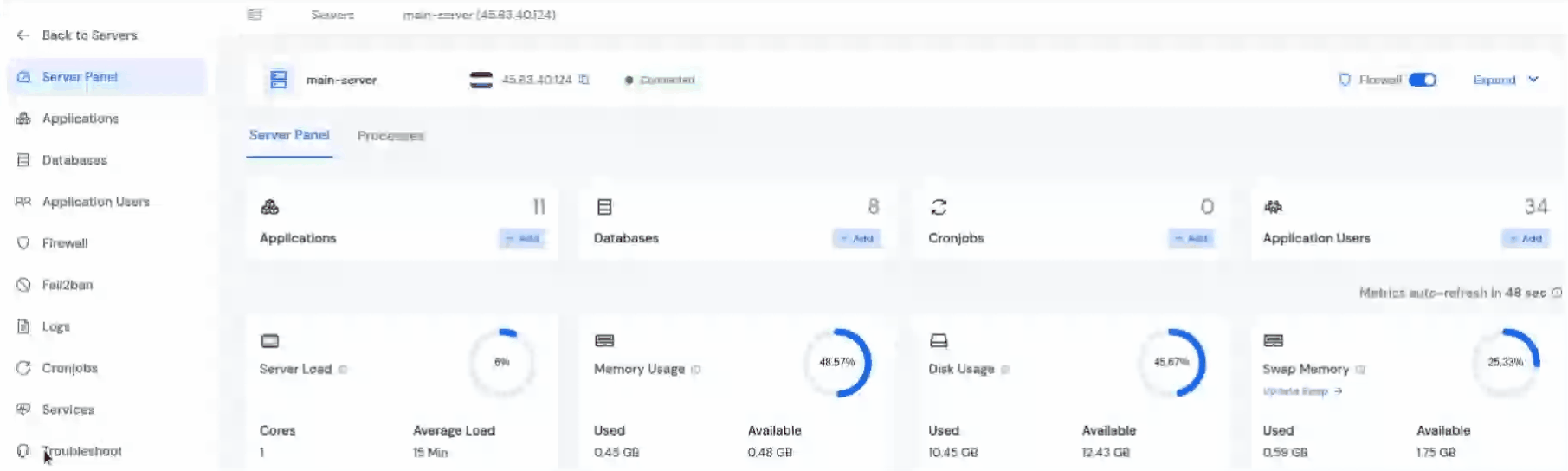
Task: Add a new application user
Action: [1526, 238]
